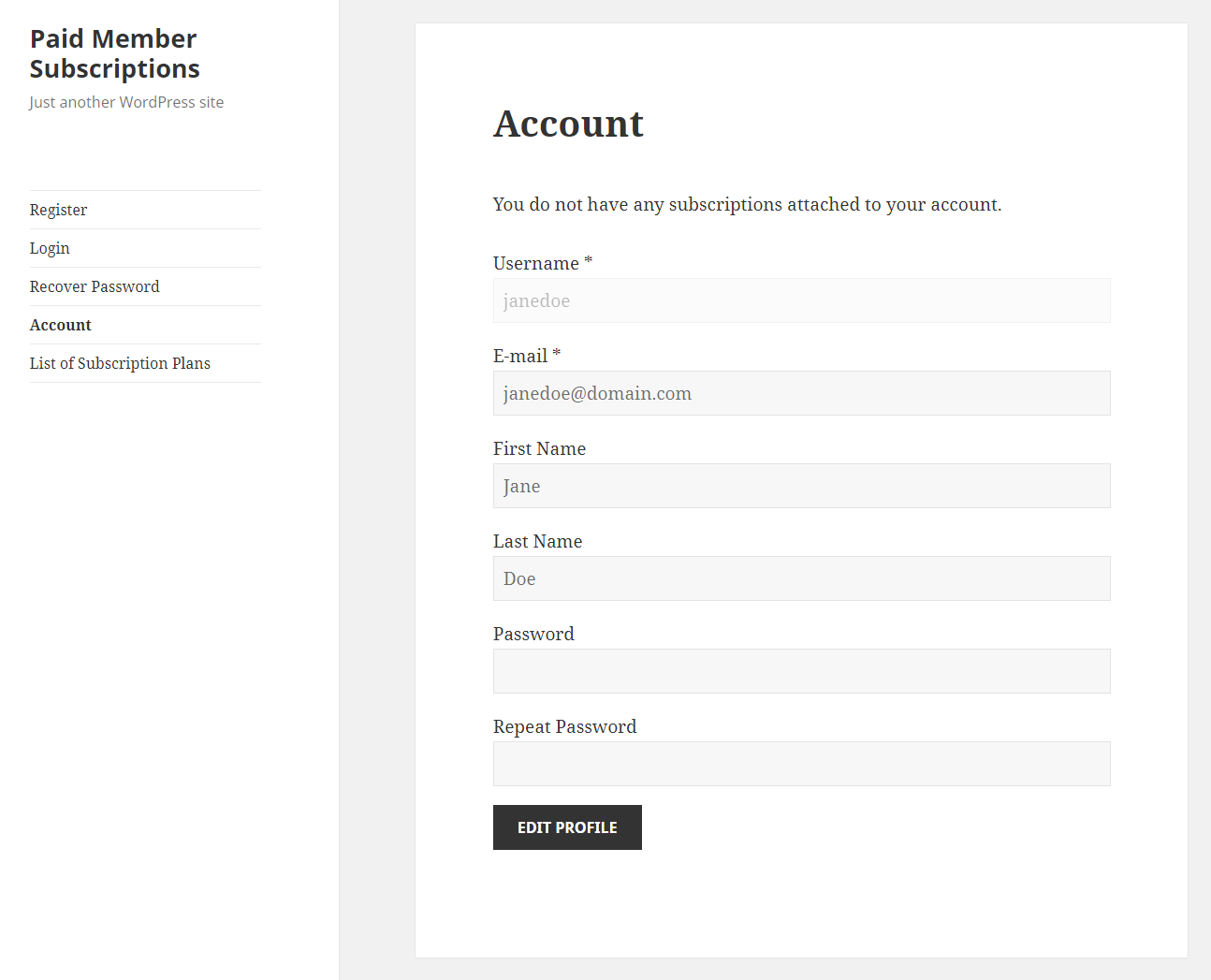Open the Paid Member Subscriptions site title
Viewport: 1211px width, 980px height.
pos(114,53)
